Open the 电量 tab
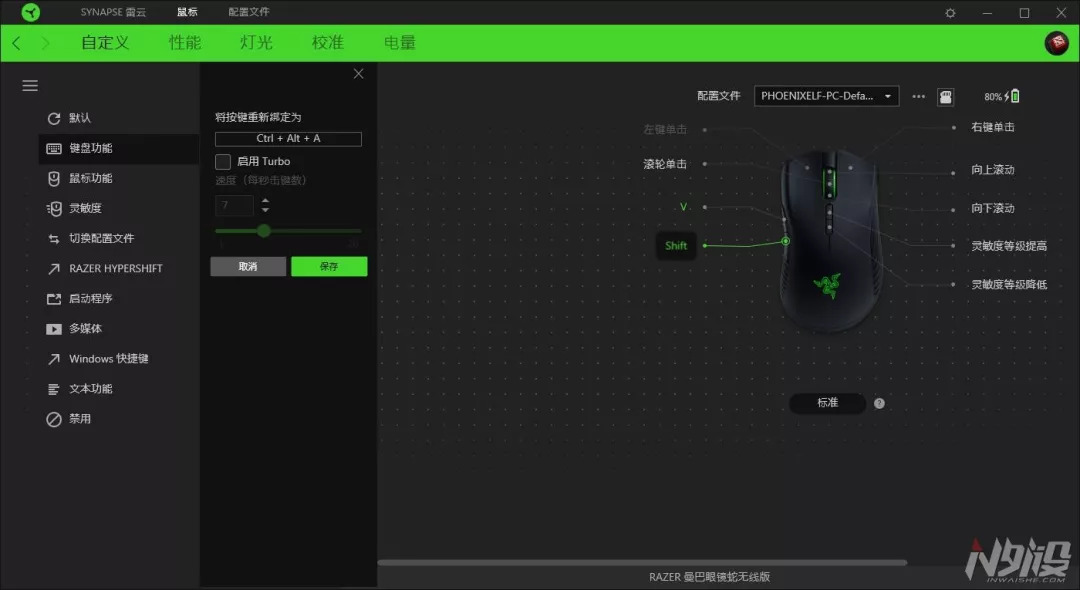Screen dimensions: 1080x590 point(399,42)
